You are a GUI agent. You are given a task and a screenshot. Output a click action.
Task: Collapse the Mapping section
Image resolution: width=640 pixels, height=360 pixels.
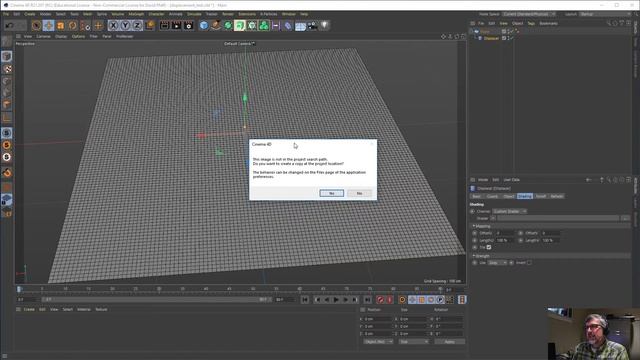tap(482, 226)
